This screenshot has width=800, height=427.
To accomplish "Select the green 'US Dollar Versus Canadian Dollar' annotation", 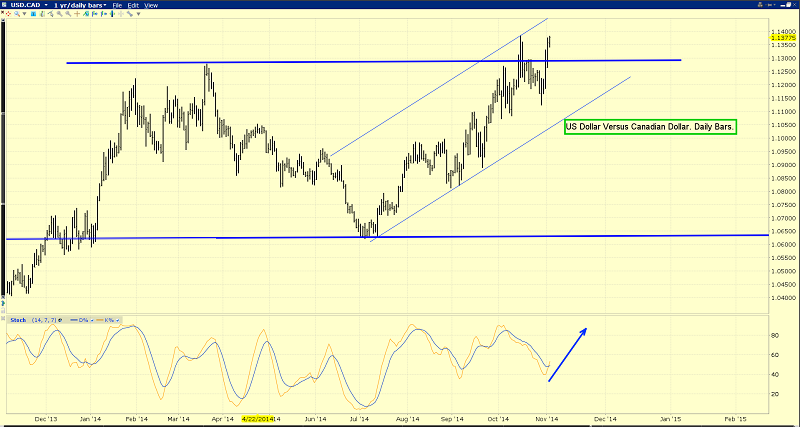I will point(650,128).
